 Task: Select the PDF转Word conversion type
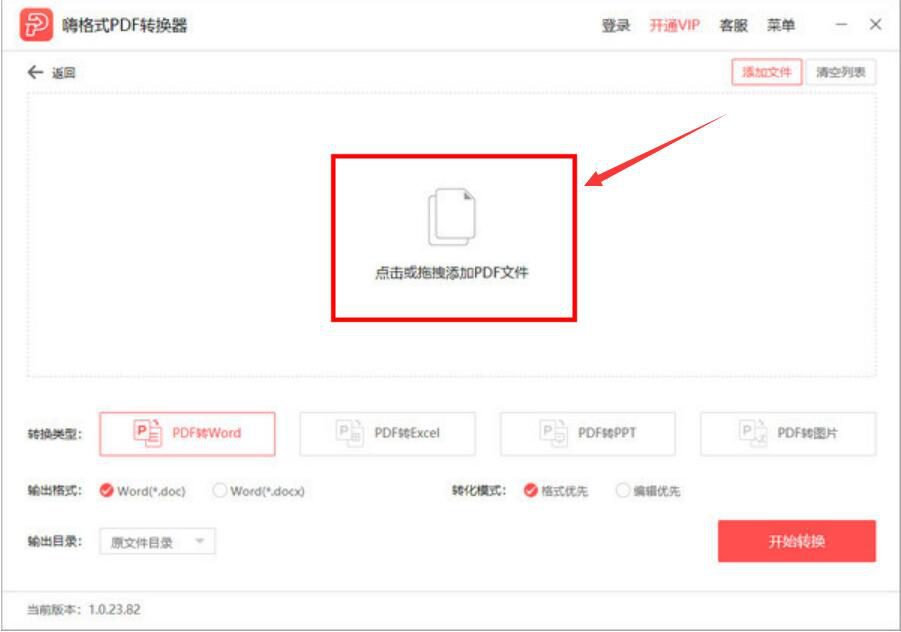coord(187,434)
